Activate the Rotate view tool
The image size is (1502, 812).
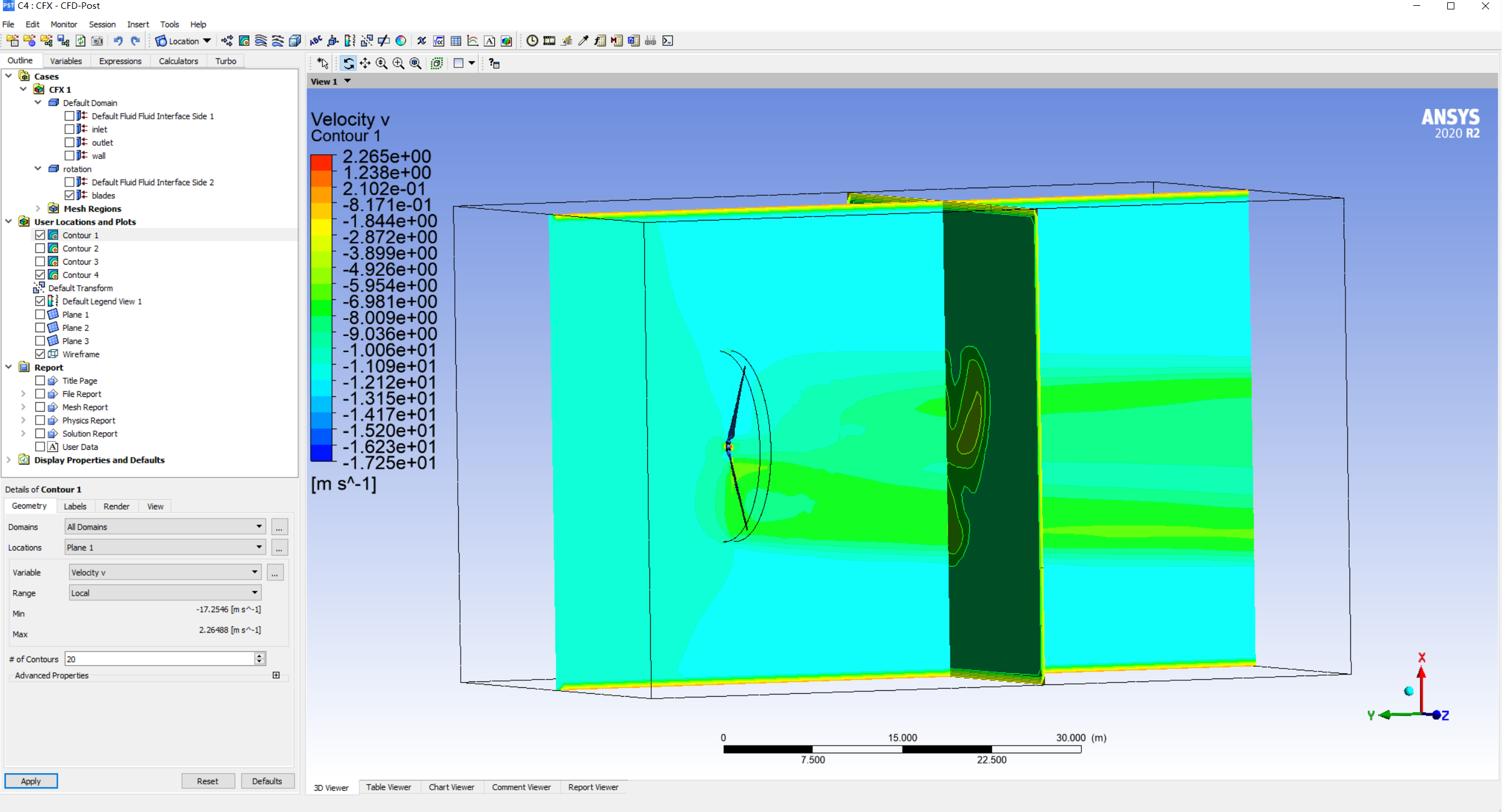[x=348, y=64]
